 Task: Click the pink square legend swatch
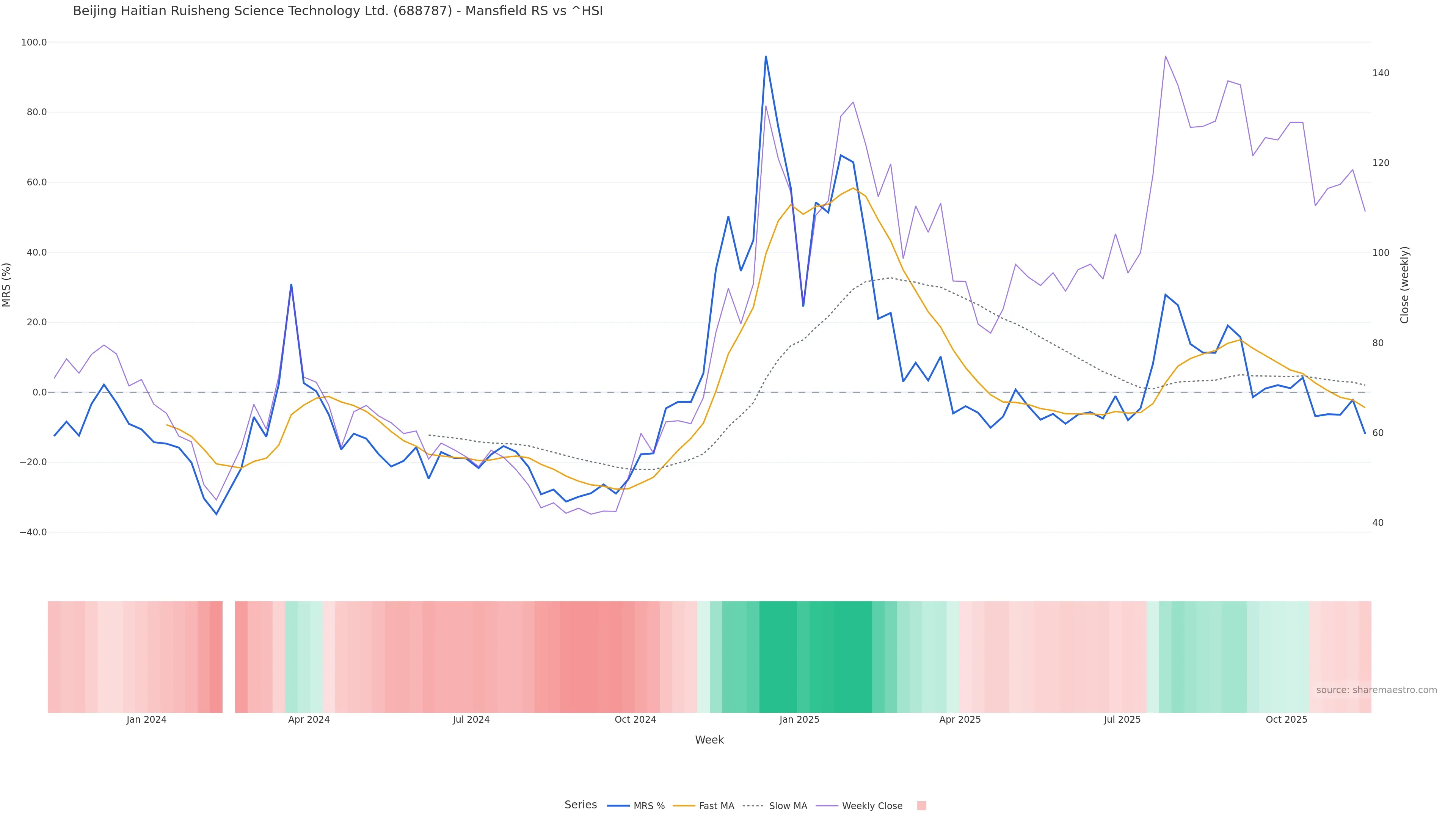[x=921, y=806]
